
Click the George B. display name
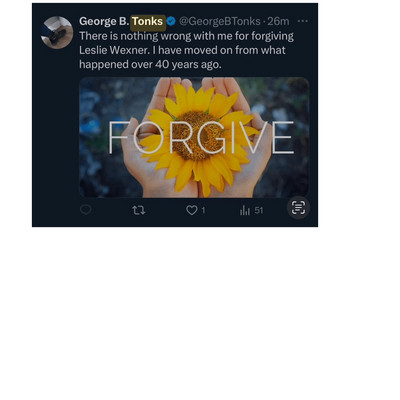(x=104, y=21)
